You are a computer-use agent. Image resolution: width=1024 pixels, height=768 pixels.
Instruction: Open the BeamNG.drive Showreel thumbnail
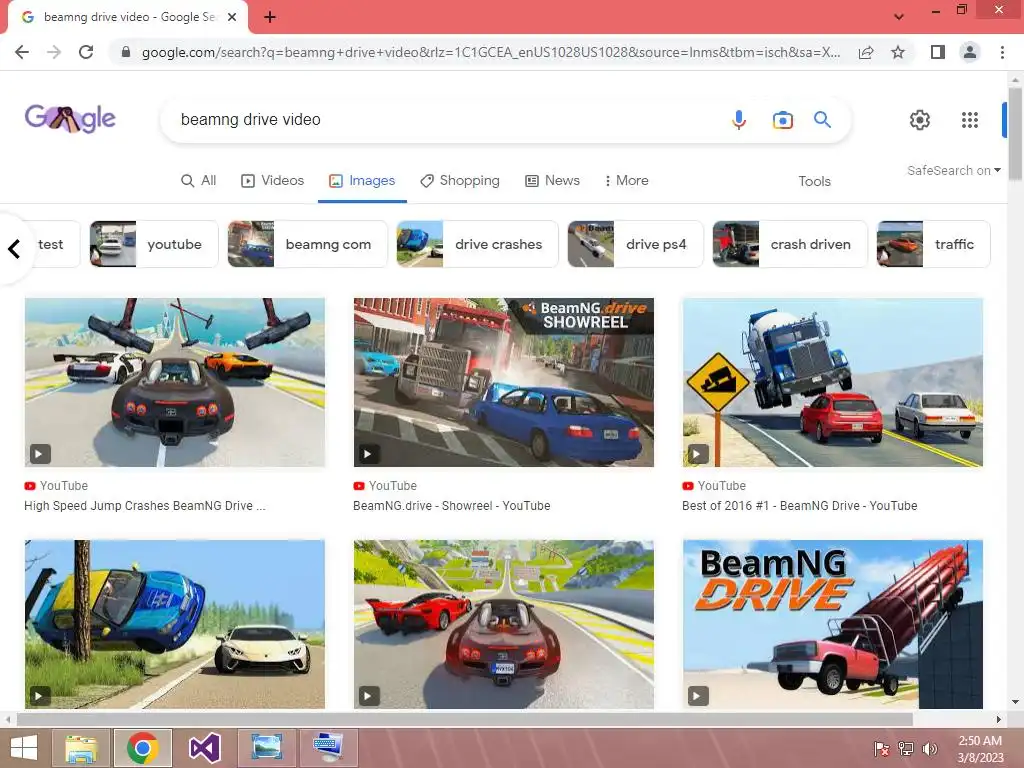click(504, 383)
